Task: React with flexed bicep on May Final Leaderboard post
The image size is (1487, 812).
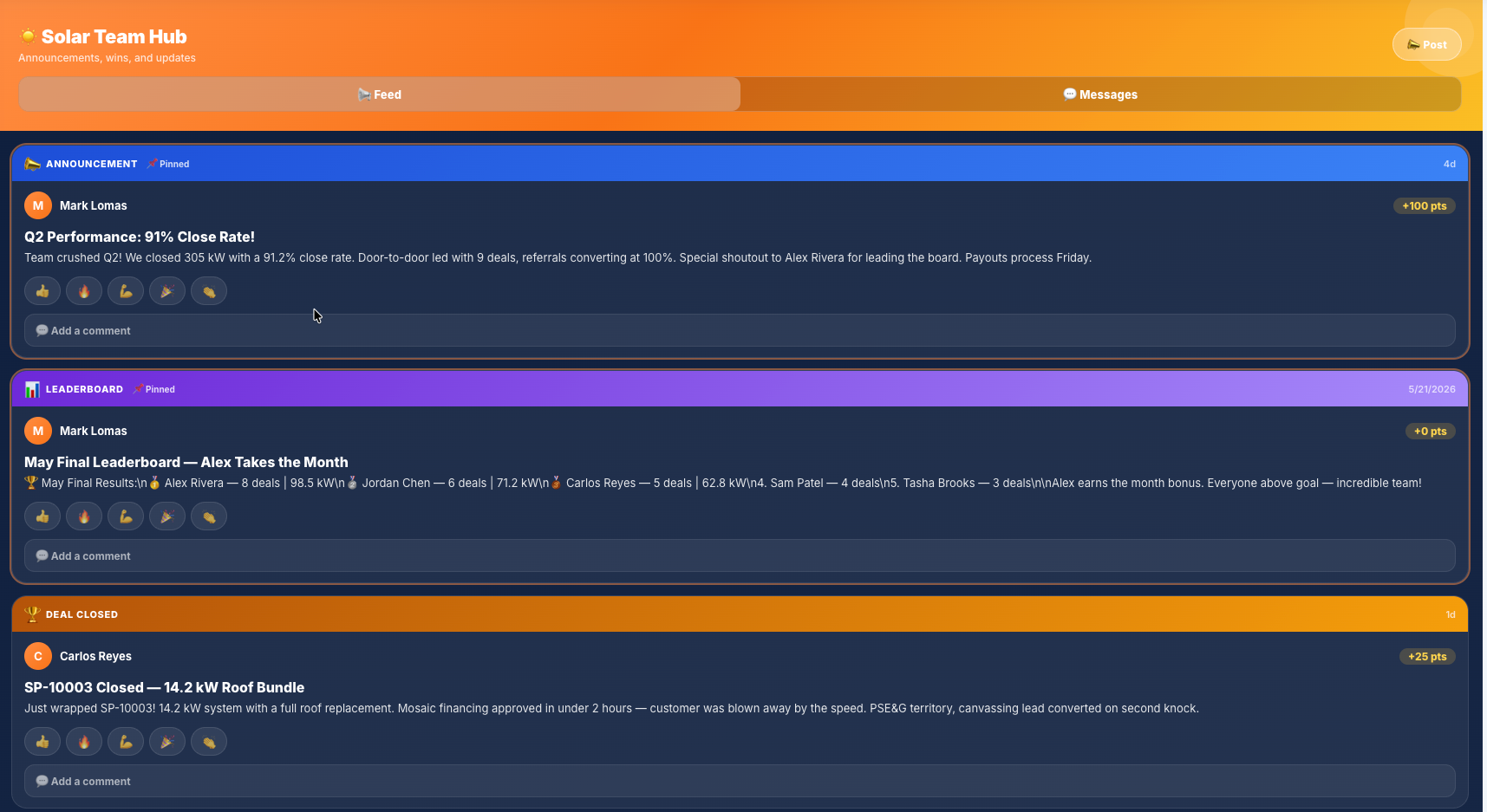Action: click(126, 516)
